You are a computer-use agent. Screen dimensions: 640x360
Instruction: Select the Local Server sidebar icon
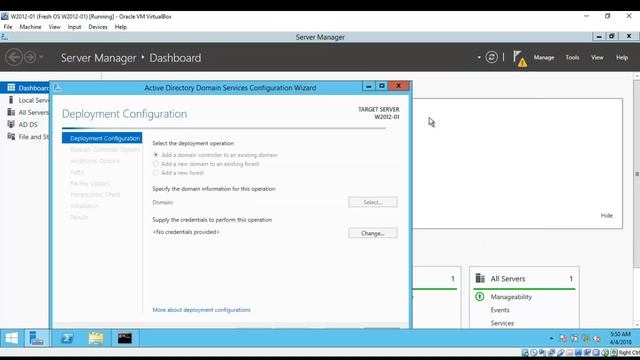click(x=11, y=100)
